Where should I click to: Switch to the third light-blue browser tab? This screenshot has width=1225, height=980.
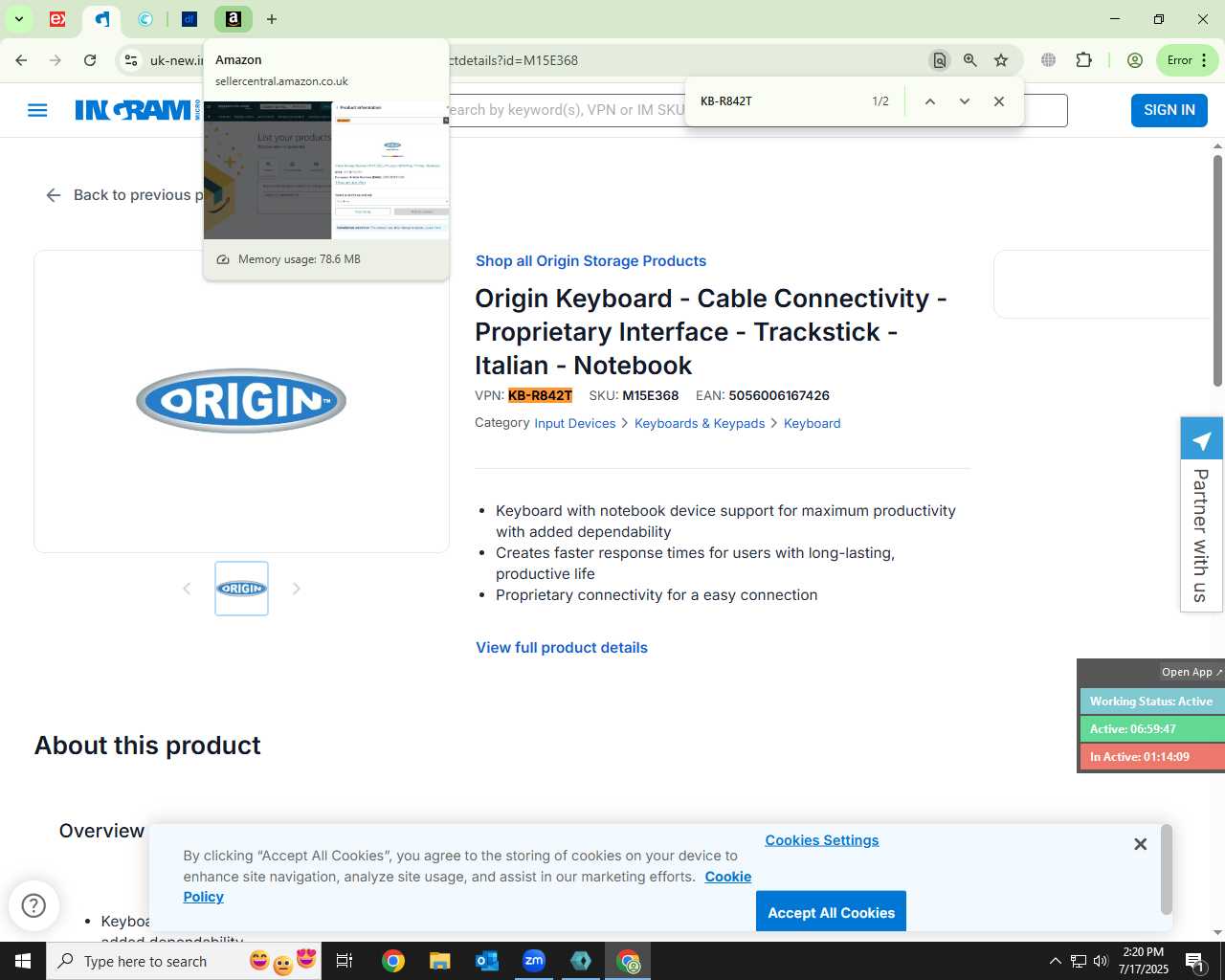pos(145,19)
